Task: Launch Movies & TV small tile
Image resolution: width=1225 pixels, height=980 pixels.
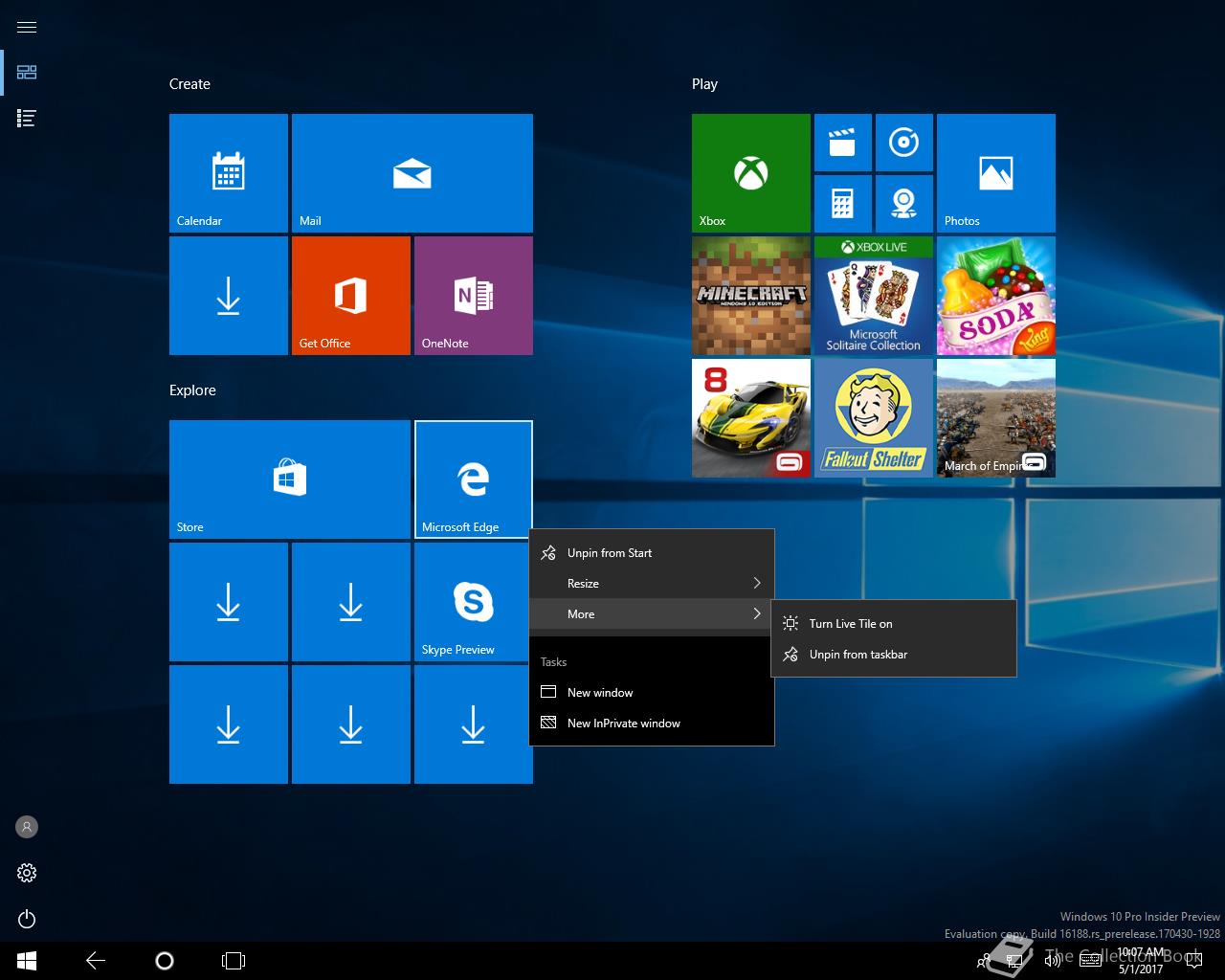Action: tap(842, 143)
